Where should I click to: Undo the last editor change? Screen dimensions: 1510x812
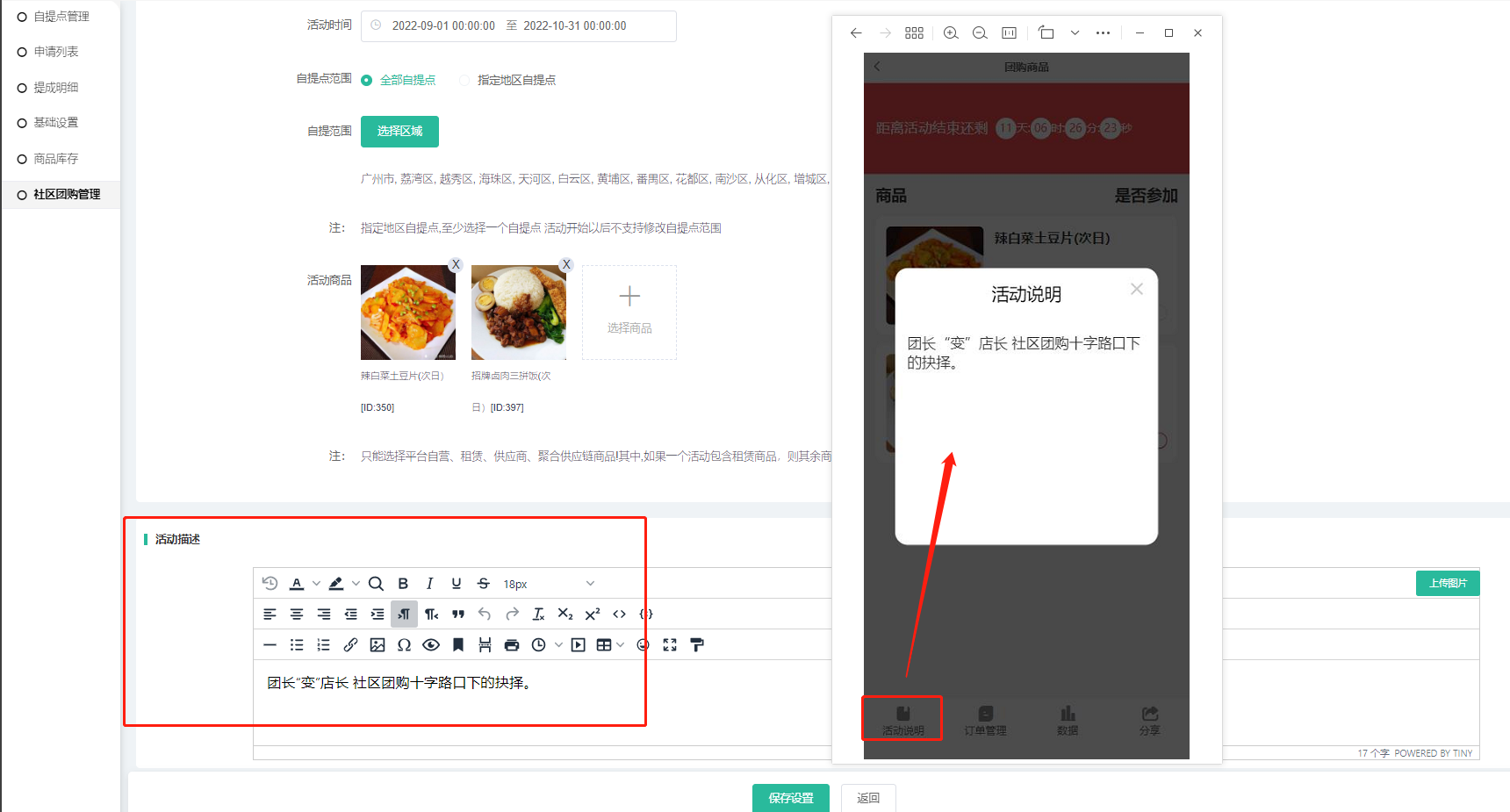pos(485,614)
